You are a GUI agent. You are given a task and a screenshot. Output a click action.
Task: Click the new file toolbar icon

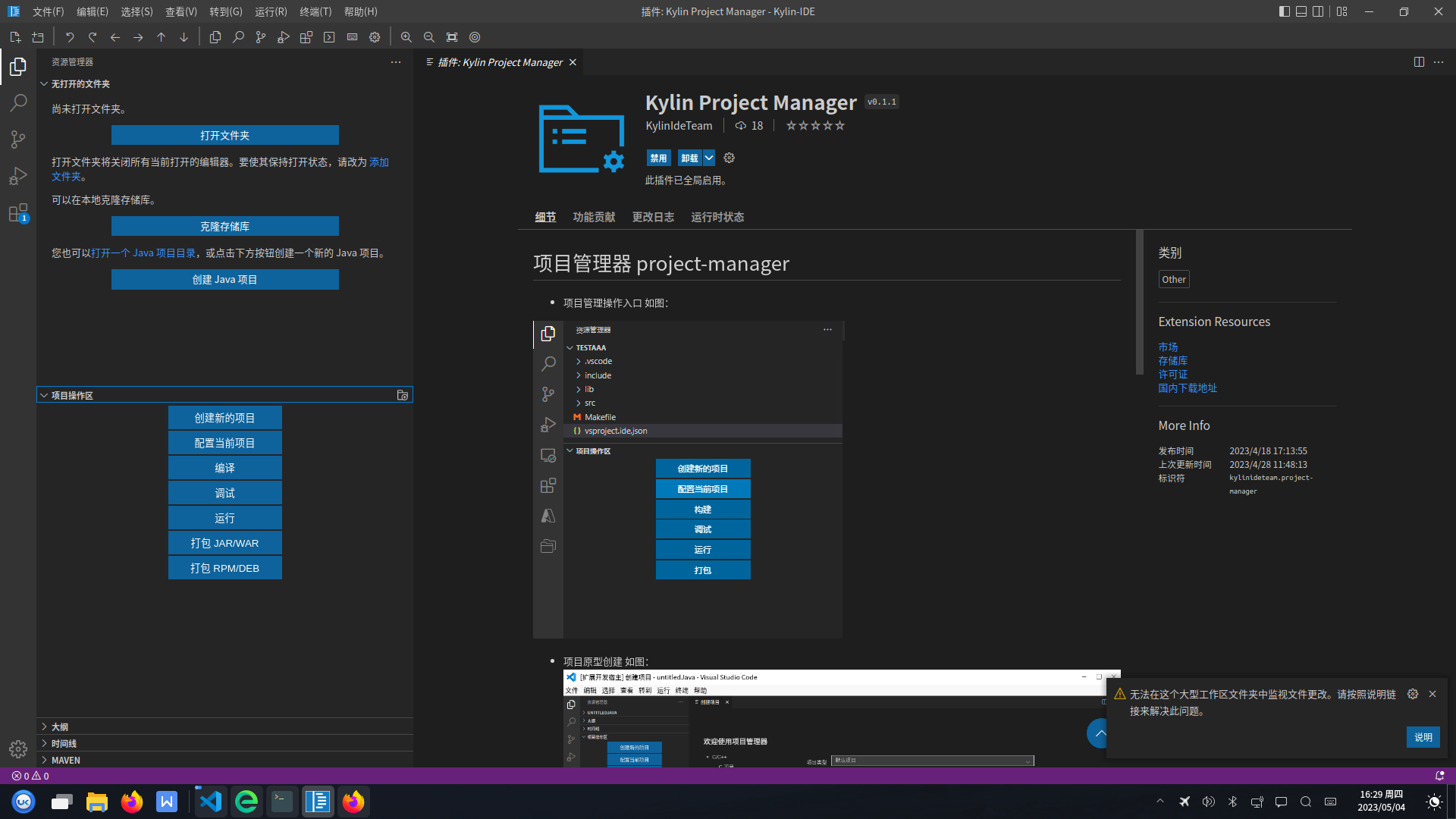15,37
